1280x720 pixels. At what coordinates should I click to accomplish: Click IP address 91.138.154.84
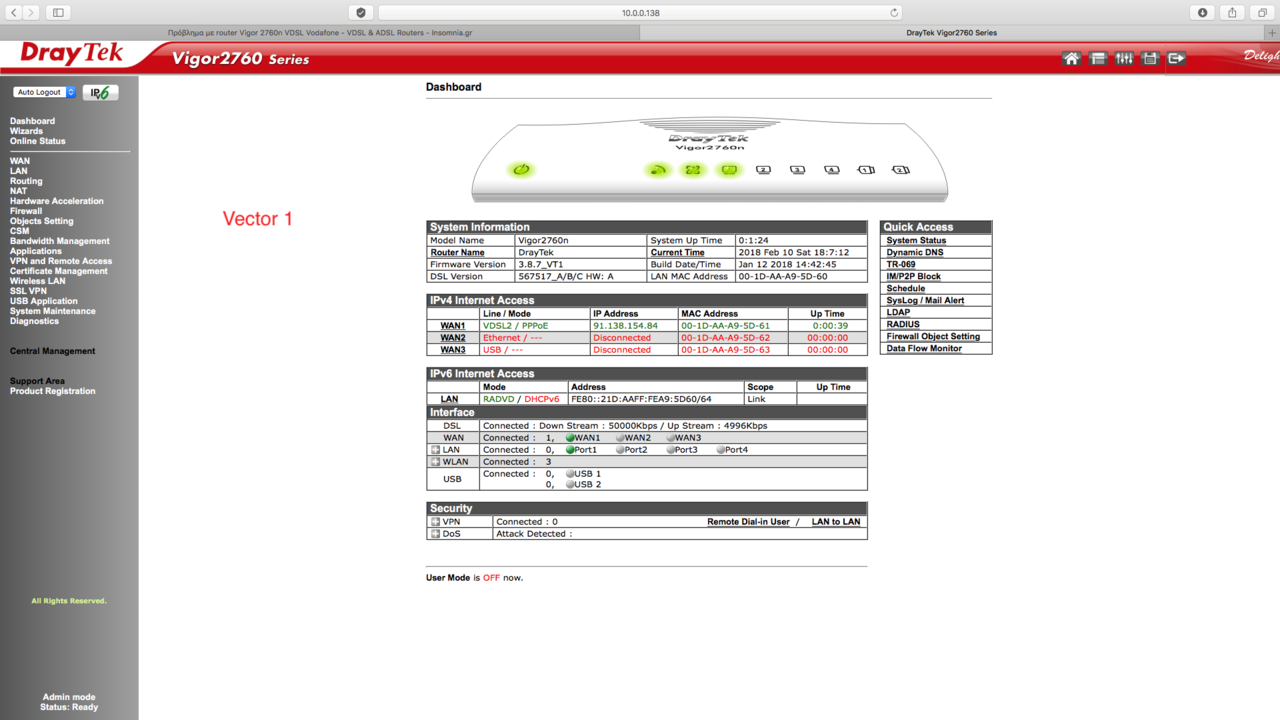click(x=626, y=326)
